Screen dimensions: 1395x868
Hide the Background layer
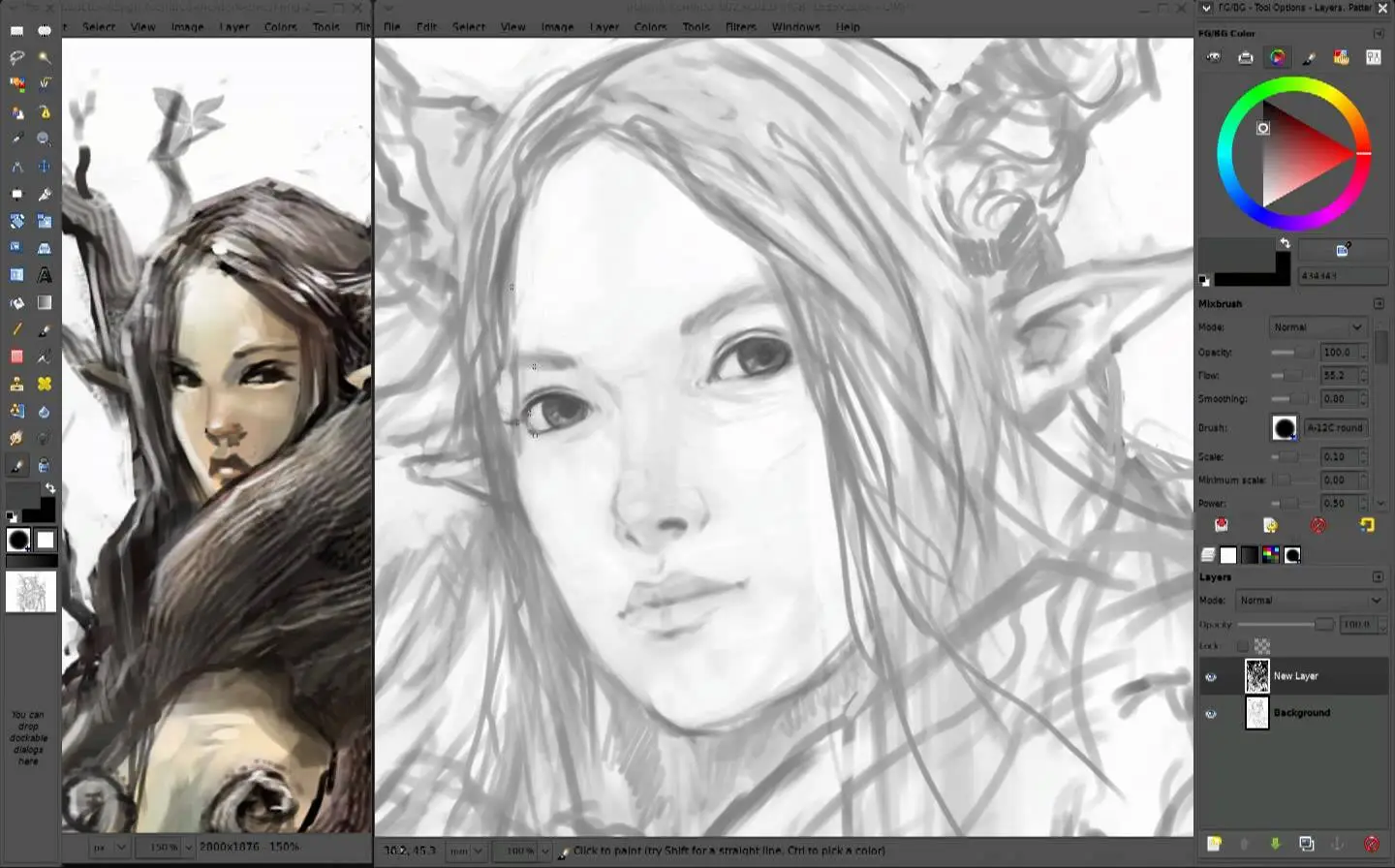(x=1211, y=714)
